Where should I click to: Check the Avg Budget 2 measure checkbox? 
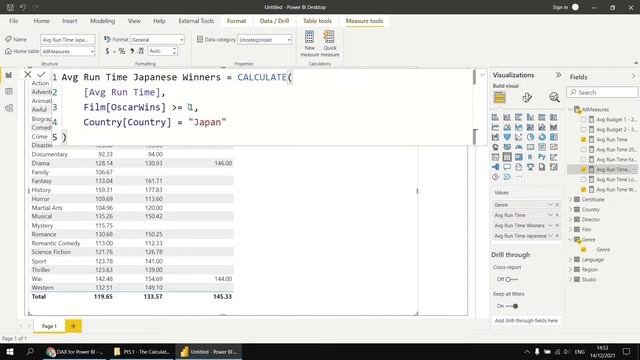point(583,129)
